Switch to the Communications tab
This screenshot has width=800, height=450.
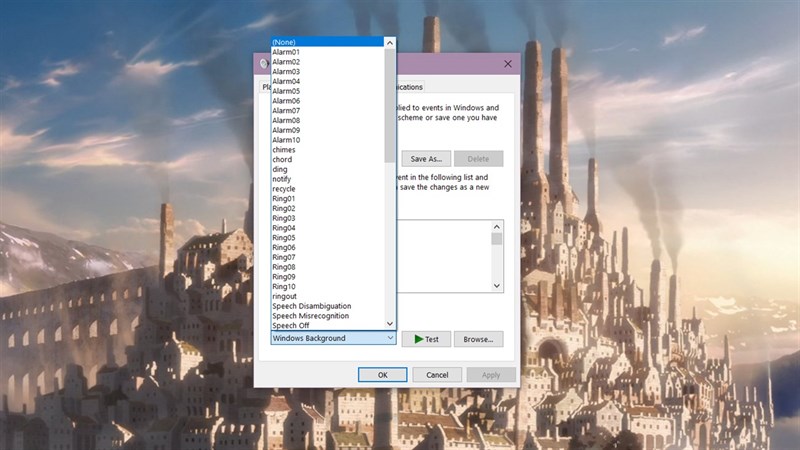[x=410, y=87]
